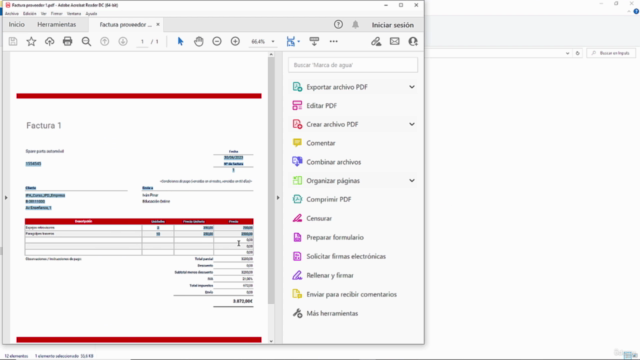Image resolution: width=640 pixels, height=360 pixels.
Task: Open the Edición menu
Action: [x=29, y=13]
